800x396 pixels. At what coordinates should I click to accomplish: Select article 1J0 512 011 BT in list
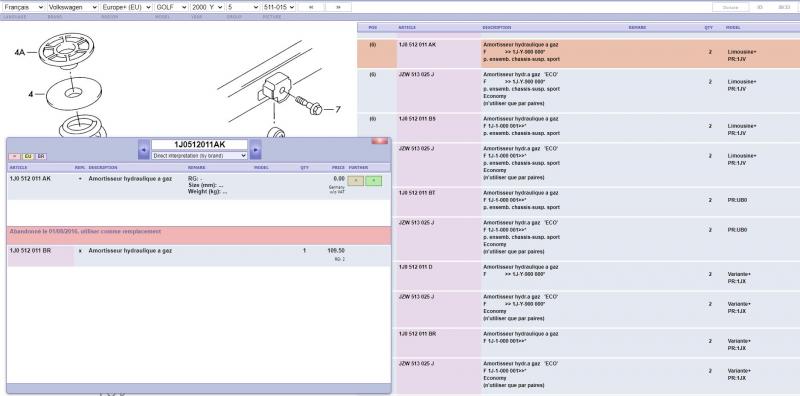coord(417,193)
